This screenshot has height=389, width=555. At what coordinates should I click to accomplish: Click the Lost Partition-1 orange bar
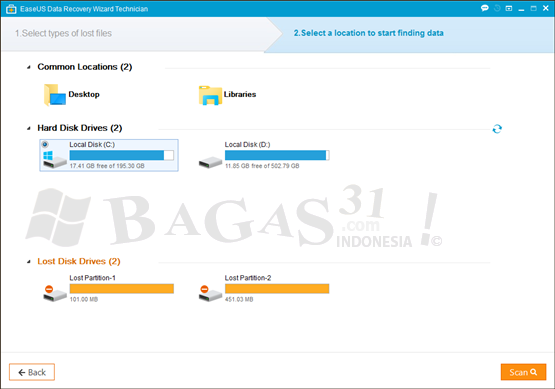[x=121, y=289]
